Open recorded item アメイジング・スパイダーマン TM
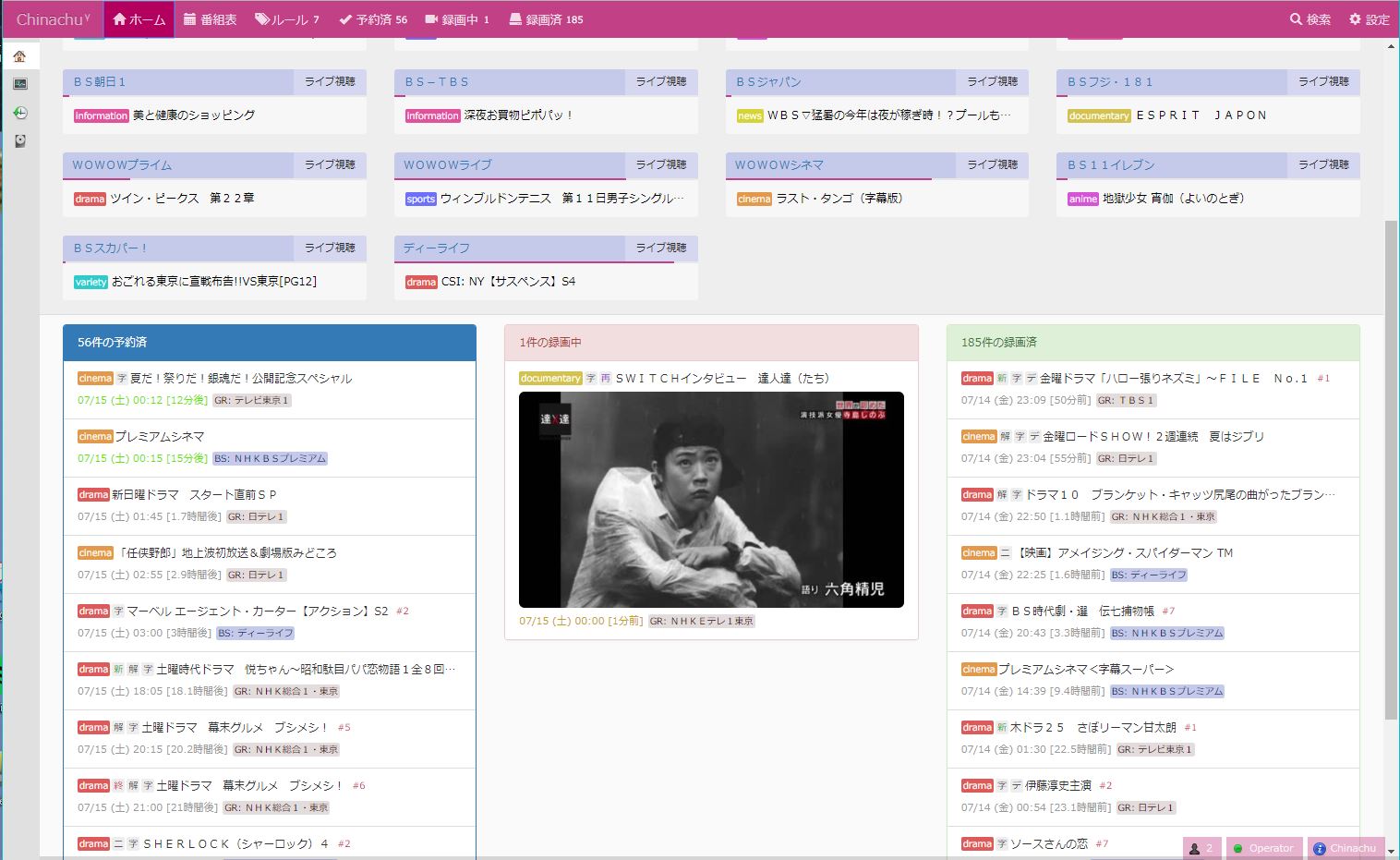The width and height of the screenshot is (1400, 860). point(1153,563)
